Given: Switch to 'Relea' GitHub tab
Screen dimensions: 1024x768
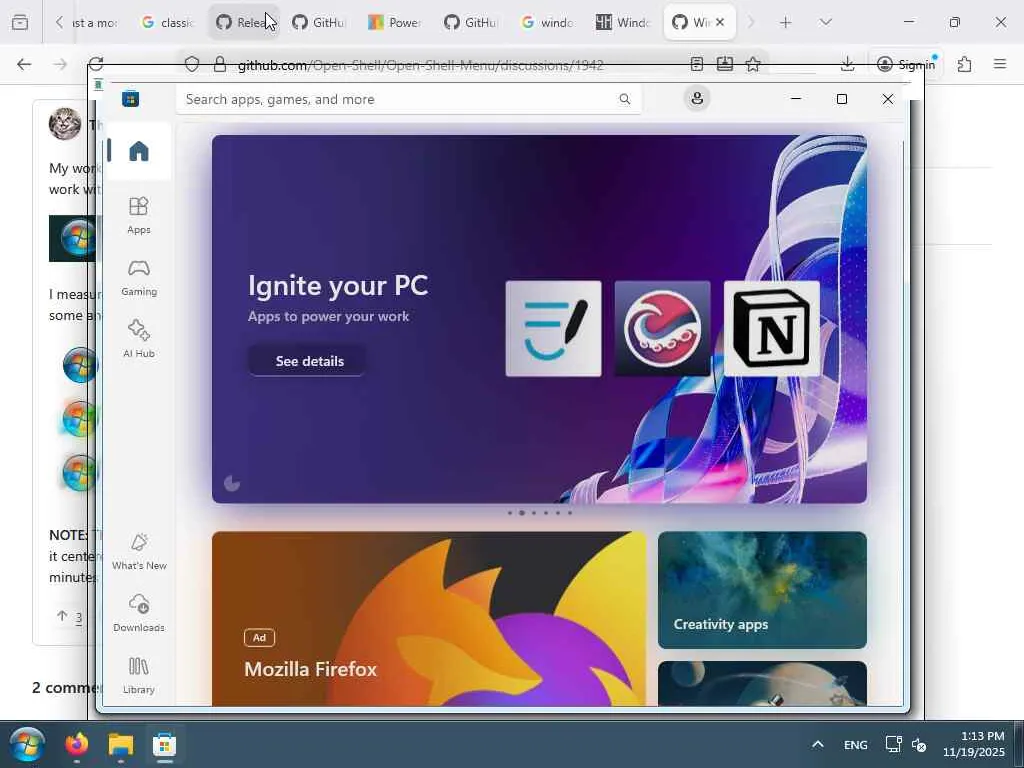Looking at the screenshot, I should 244,23.
